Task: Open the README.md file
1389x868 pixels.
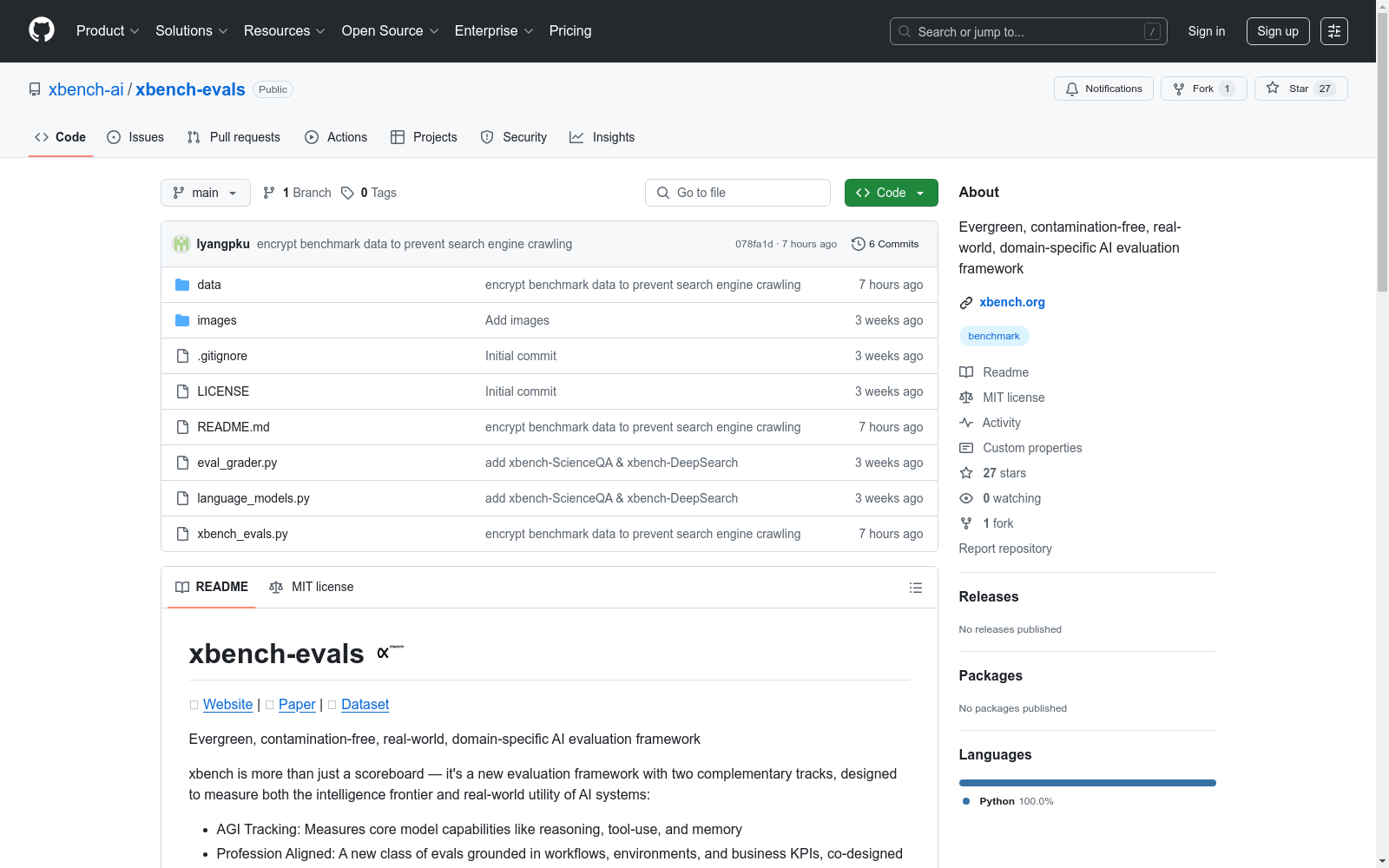Action: click(x=234, y=427)
